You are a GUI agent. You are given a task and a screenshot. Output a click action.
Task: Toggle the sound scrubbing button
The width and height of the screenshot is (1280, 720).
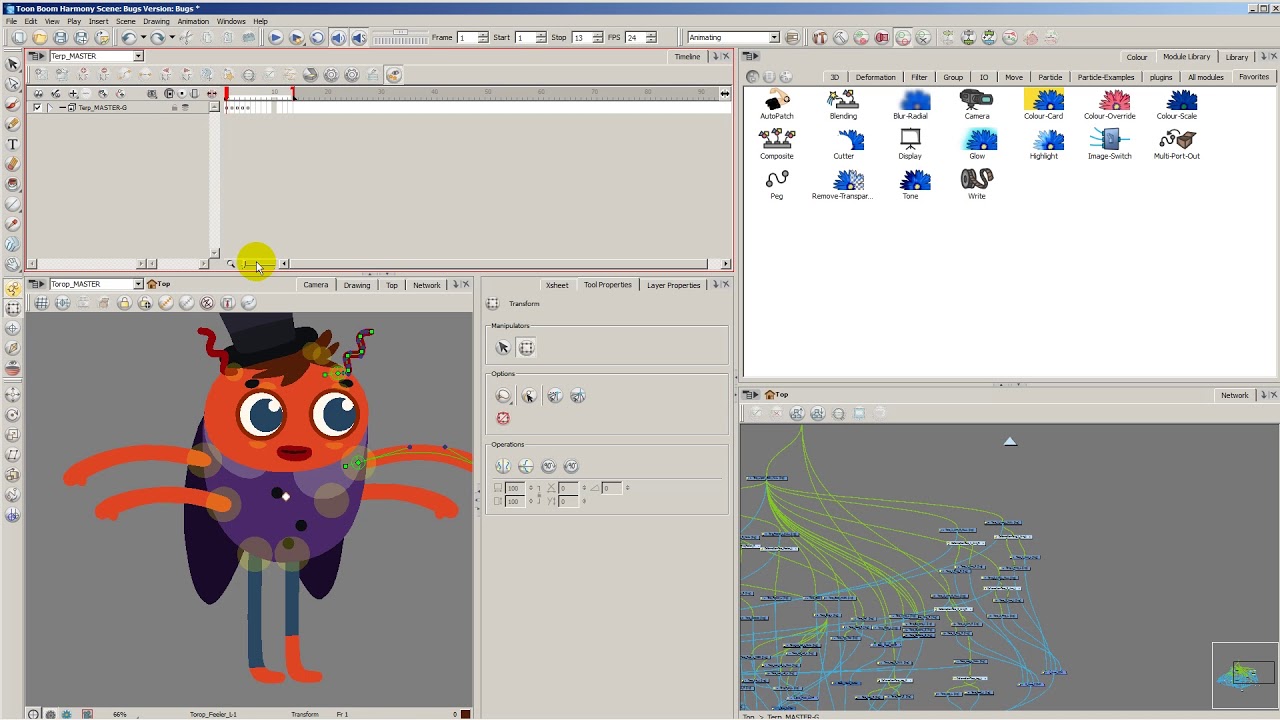click(x=359, y=38)
